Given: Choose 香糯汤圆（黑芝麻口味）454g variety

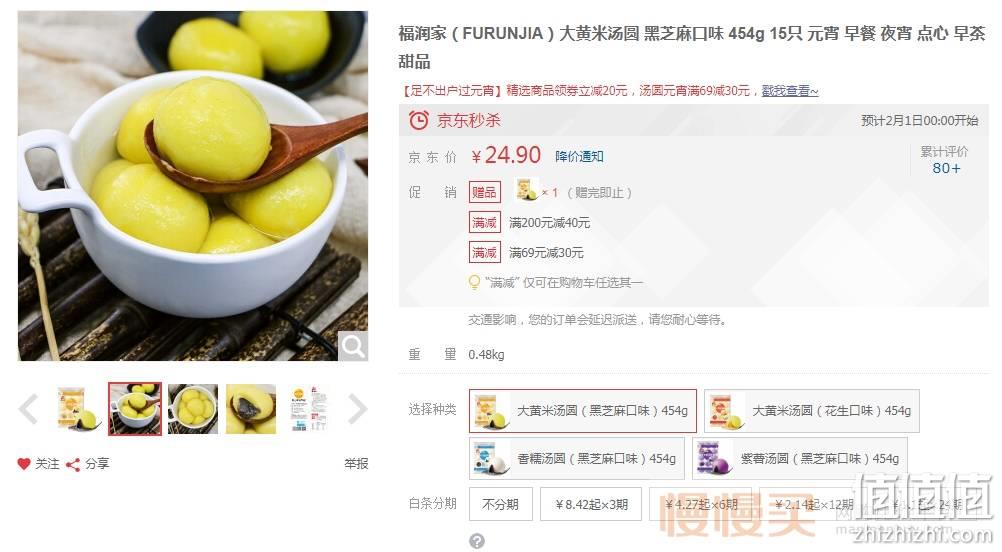Looking at the screenshot, I should (x=576, y=458).
